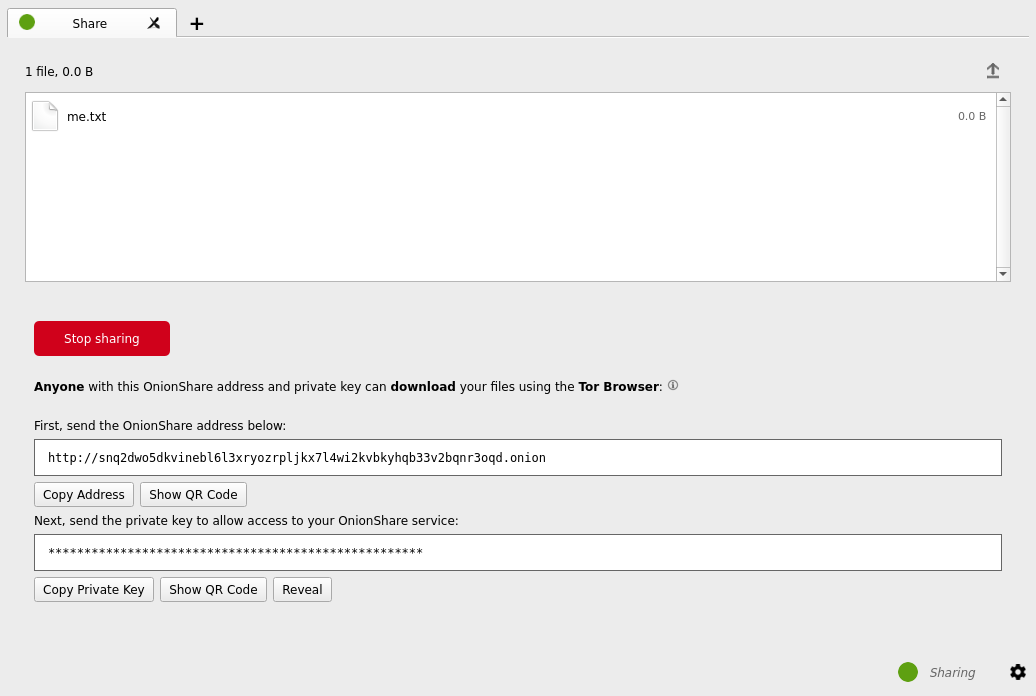The image size is (1036, 696).
Task: Click file list scrollbar up arrow
Action: click(1003, 99)
